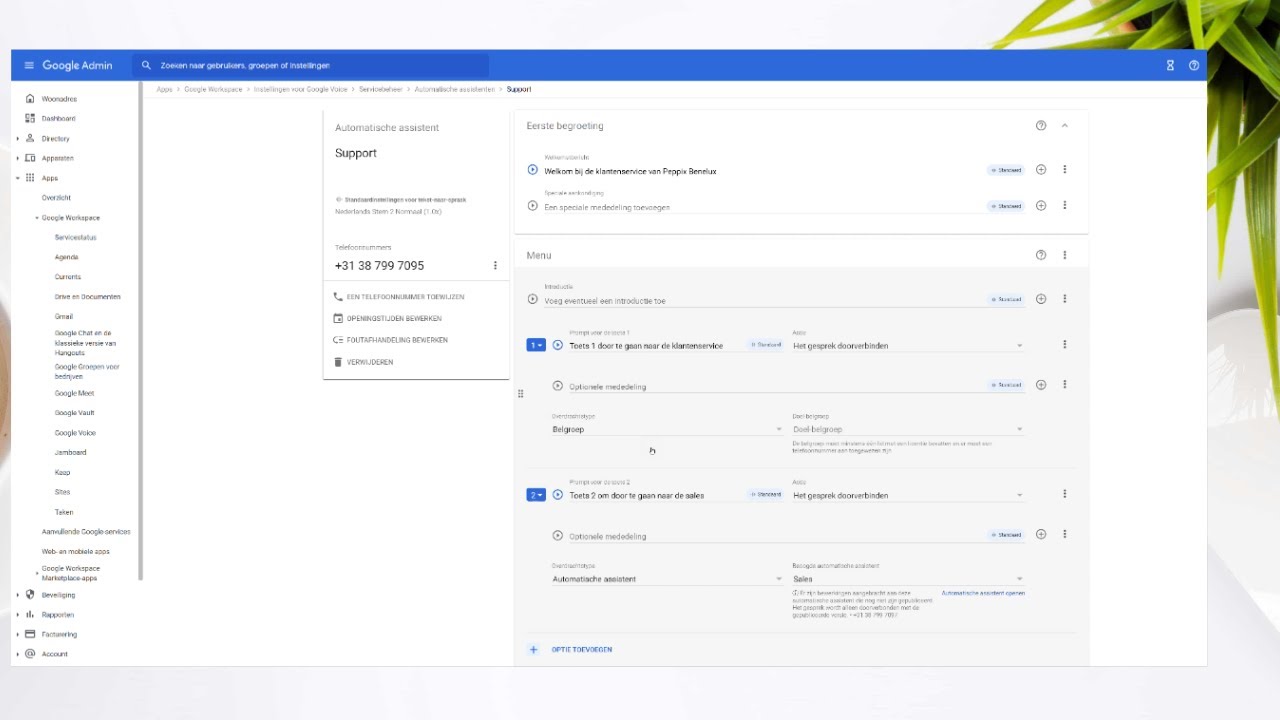Open Gmail in the sidebar
1280x720 pixels.
point(64,316)
